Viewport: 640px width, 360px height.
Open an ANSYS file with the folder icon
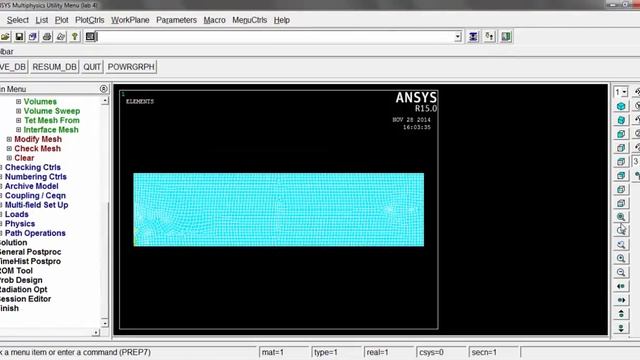tap(5, 37)
